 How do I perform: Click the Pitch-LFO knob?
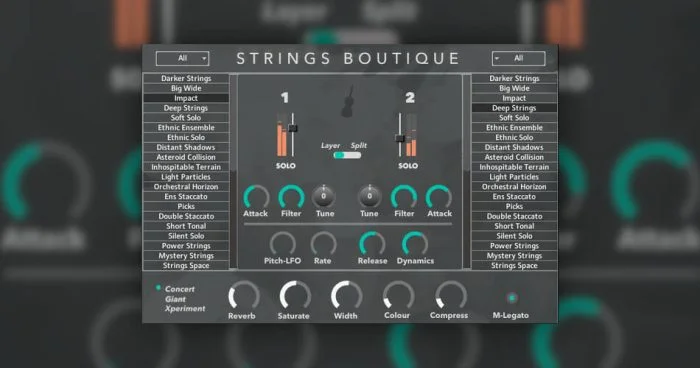pyautogui.click(x=283, y=244)
